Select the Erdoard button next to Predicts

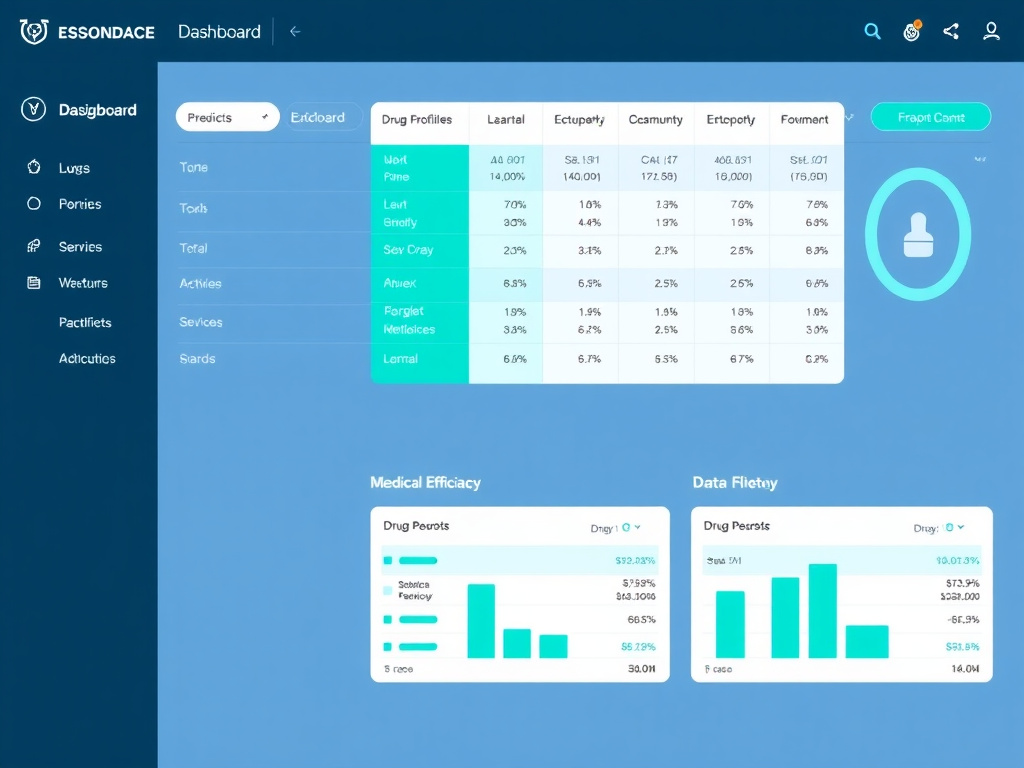coord(322,117)
